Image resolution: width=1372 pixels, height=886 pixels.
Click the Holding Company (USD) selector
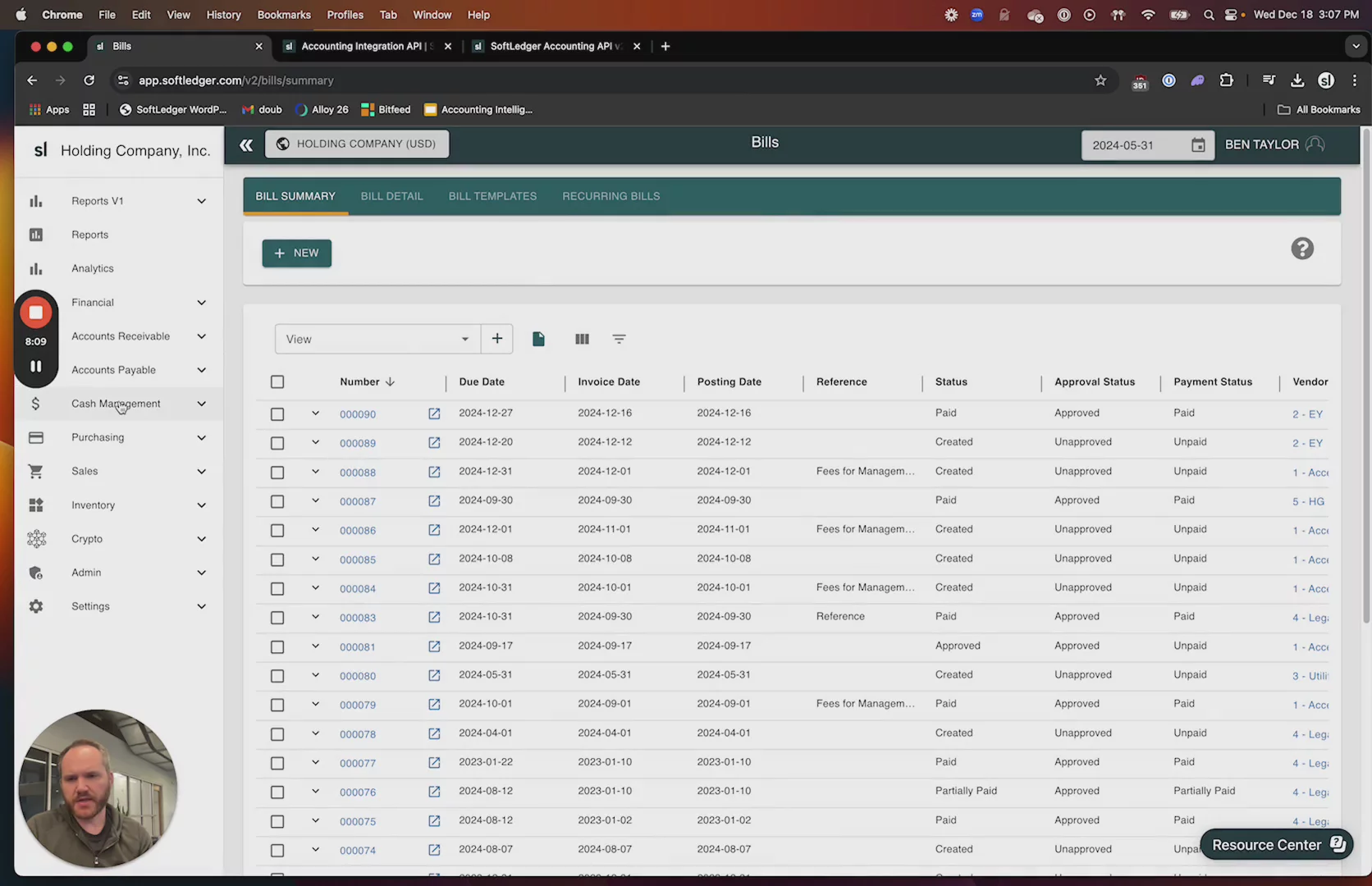point(356,144)
